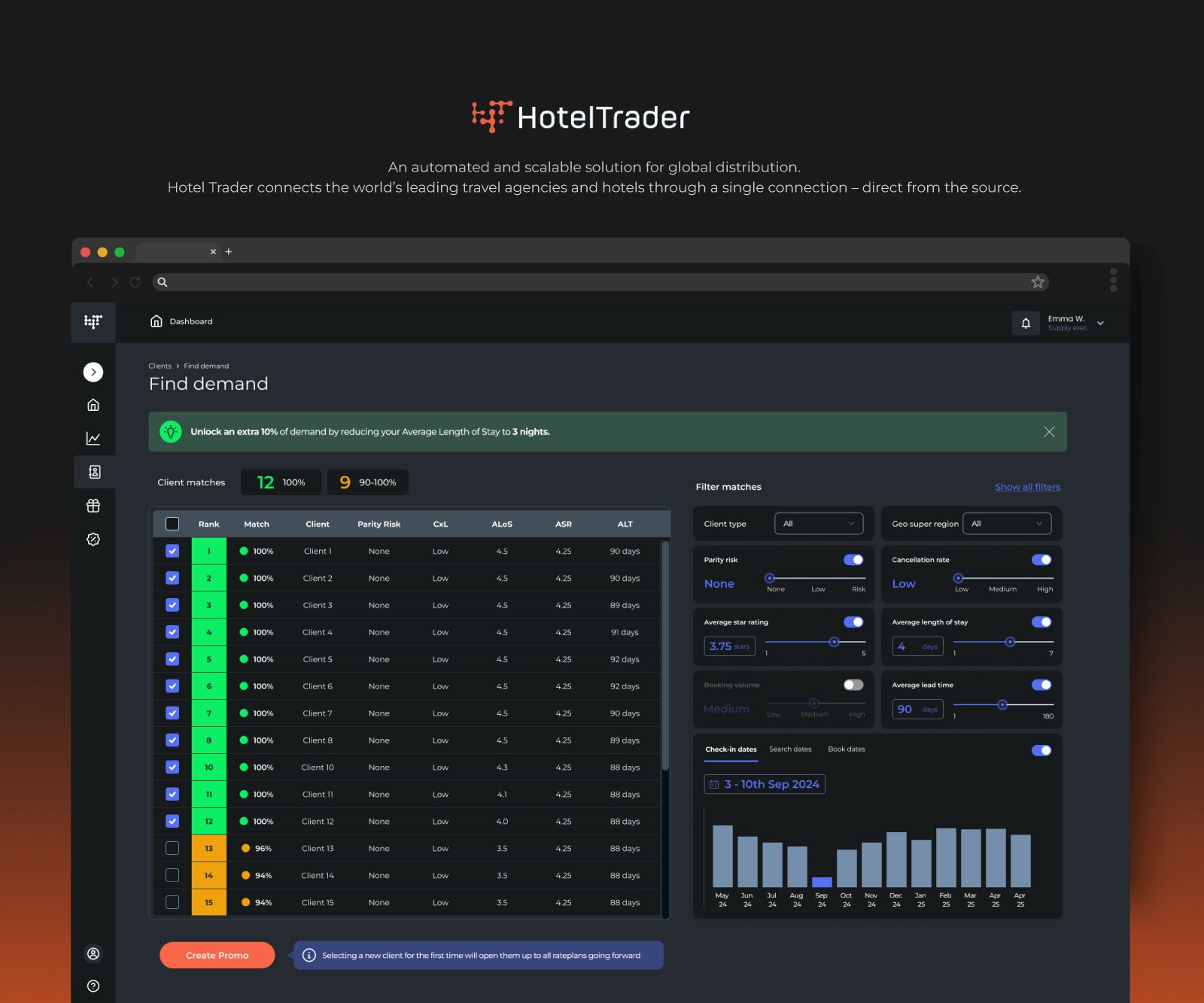
Task: Open the clients contact icon in sidebar
Action: coord(93,472)
